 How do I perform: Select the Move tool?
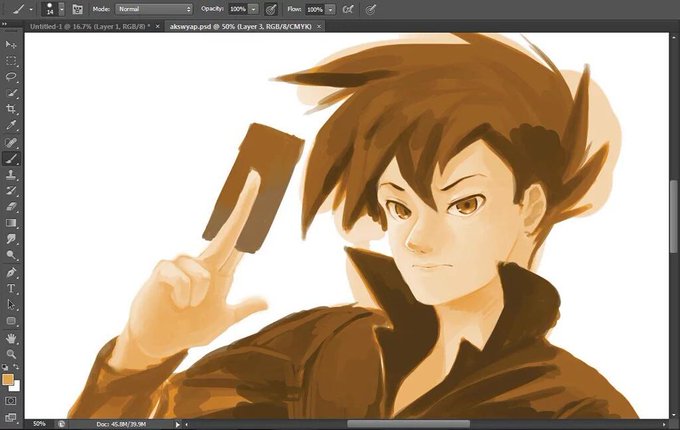[x=11, y=45]
